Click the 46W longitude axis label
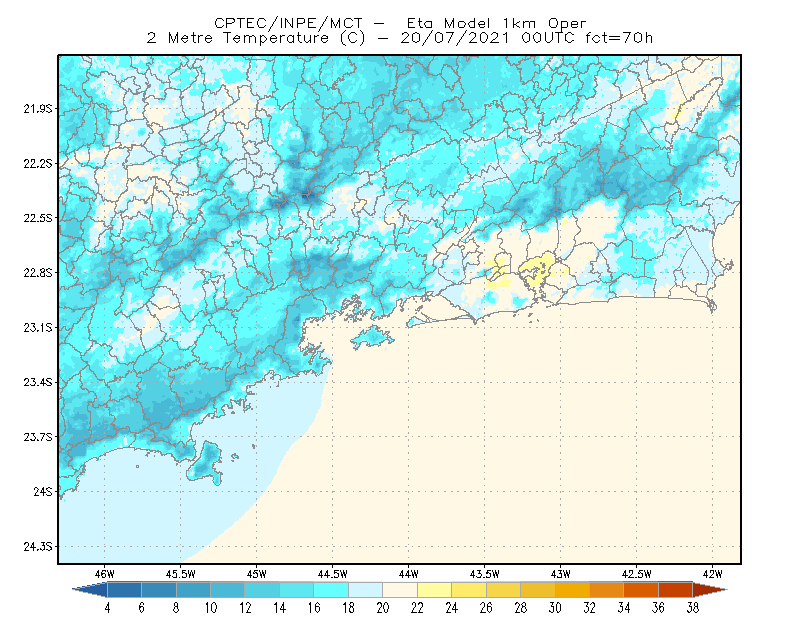The width and height of the screenshot is (800, 618). pyautogui.click(x=105, y=574)
